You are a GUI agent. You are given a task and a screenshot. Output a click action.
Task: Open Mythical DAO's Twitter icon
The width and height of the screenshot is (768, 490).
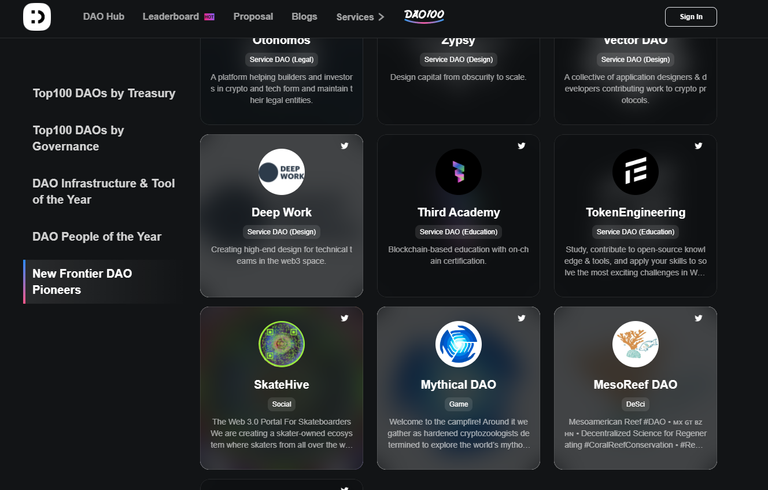522,318
